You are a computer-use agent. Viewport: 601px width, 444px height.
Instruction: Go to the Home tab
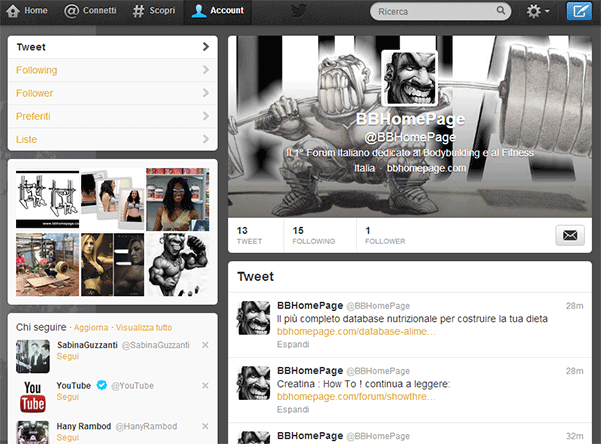28,11
